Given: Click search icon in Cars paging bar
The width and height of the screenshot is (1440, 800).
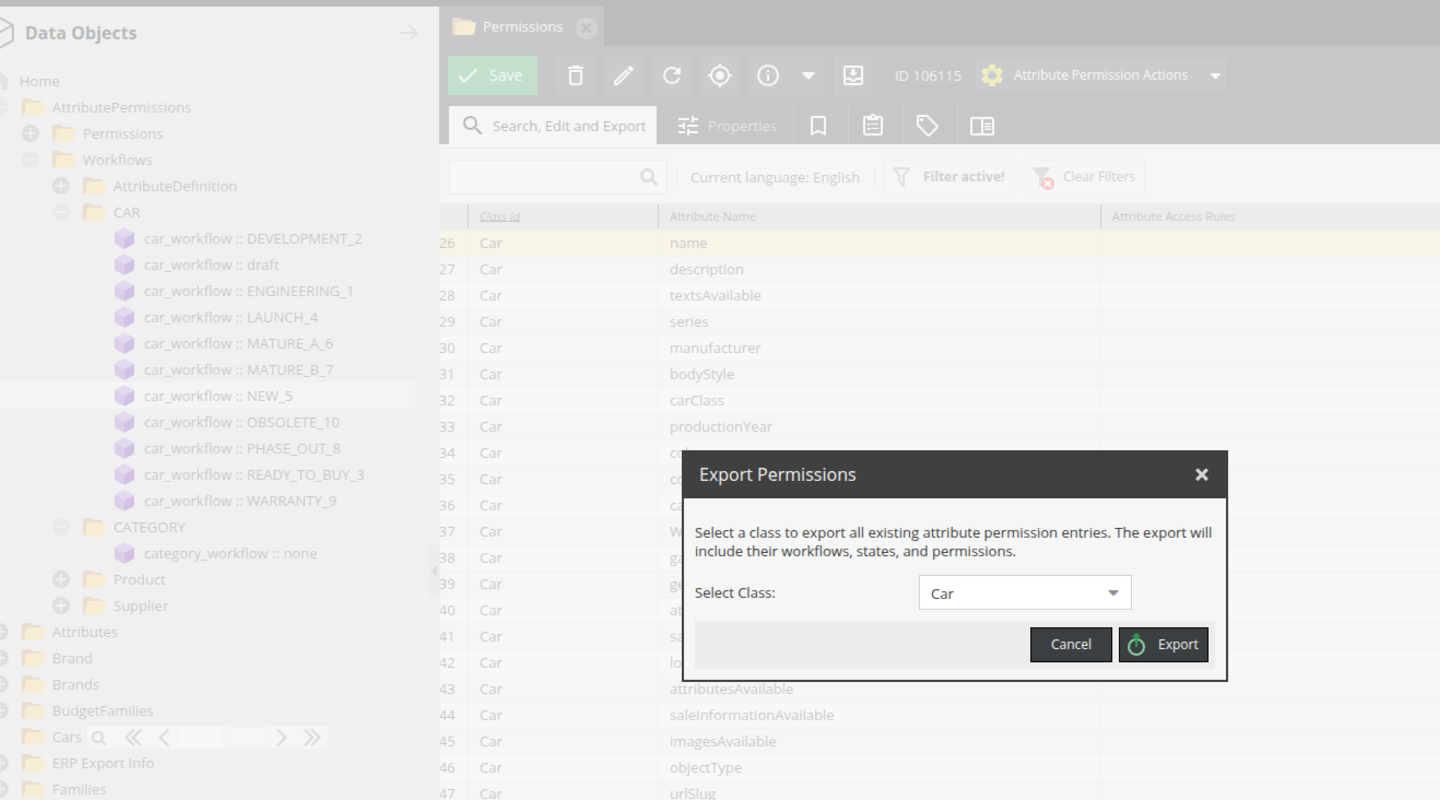Looking at the screenshot, I should 98,738.
